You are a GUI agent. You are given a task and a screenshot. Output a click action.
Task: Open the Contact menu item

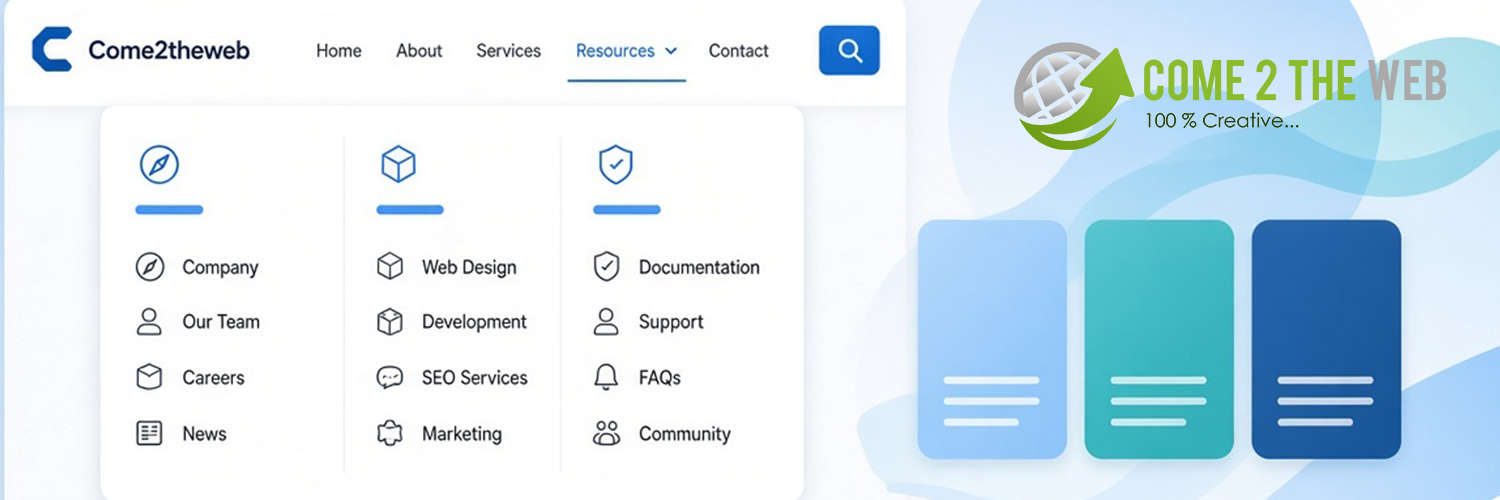coord(739,51)
